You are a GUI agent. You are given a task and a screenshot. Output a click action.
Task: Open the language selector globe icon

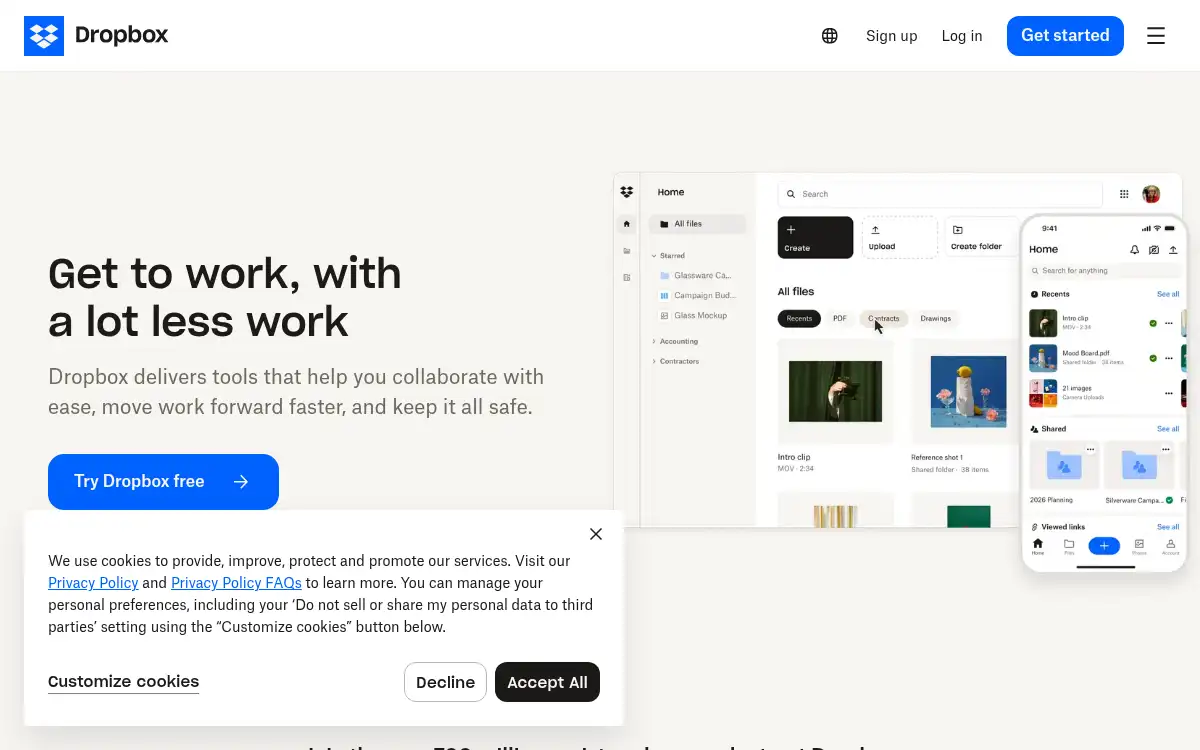830,36
